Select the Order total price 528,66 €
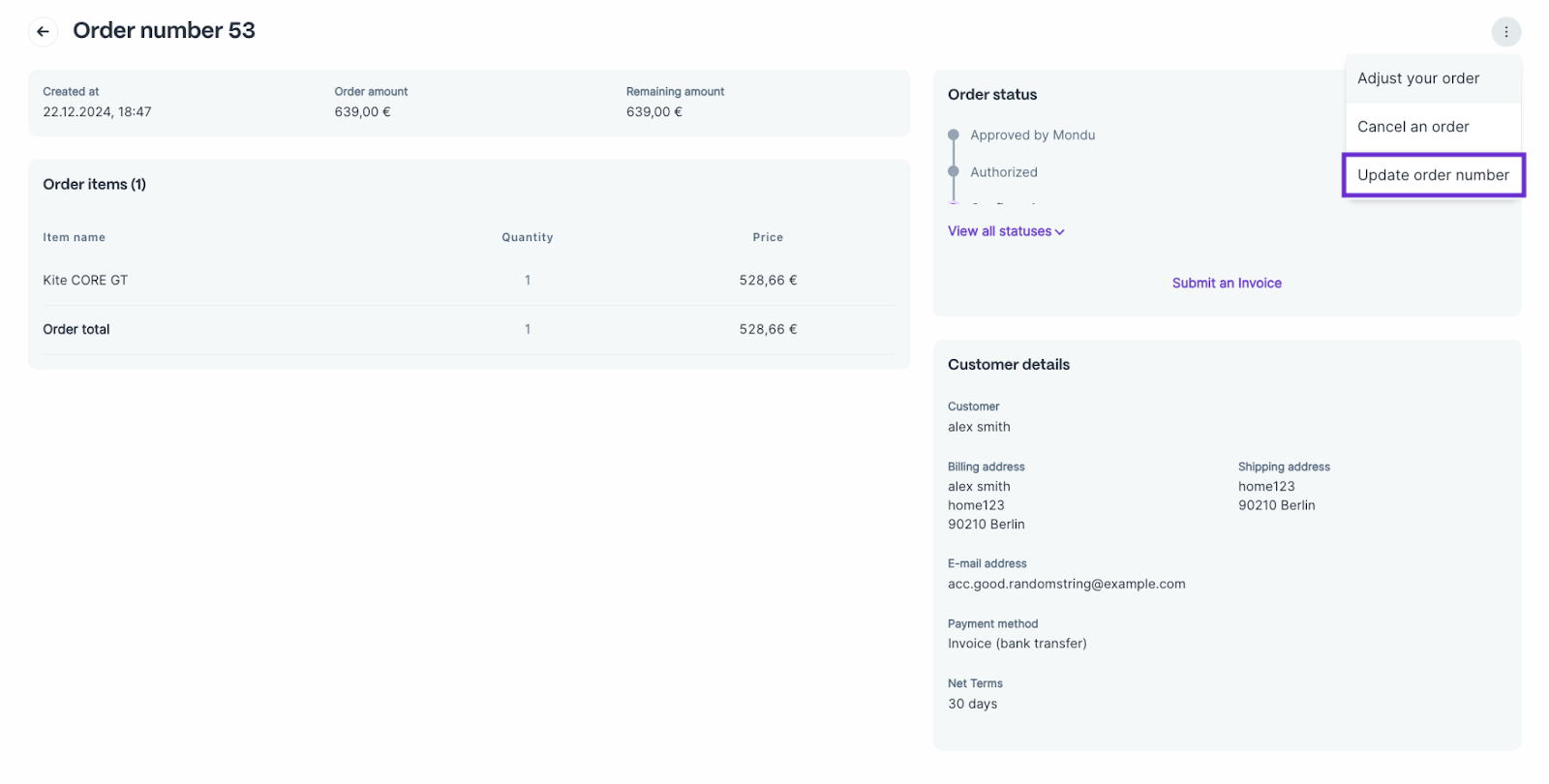1549x784 pixels. [768, 330]
